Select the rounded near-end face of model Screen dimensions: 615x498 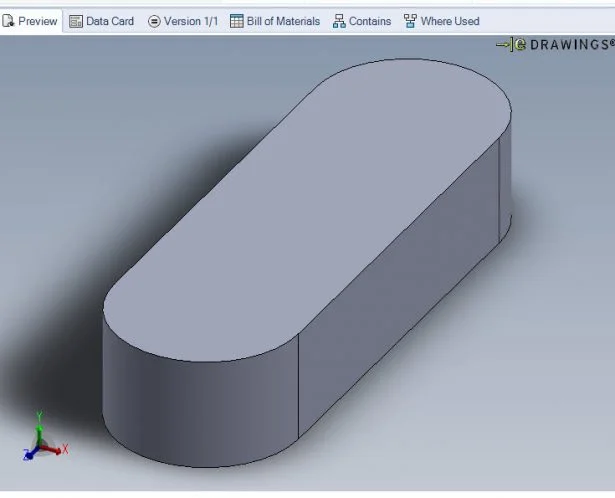200,400
